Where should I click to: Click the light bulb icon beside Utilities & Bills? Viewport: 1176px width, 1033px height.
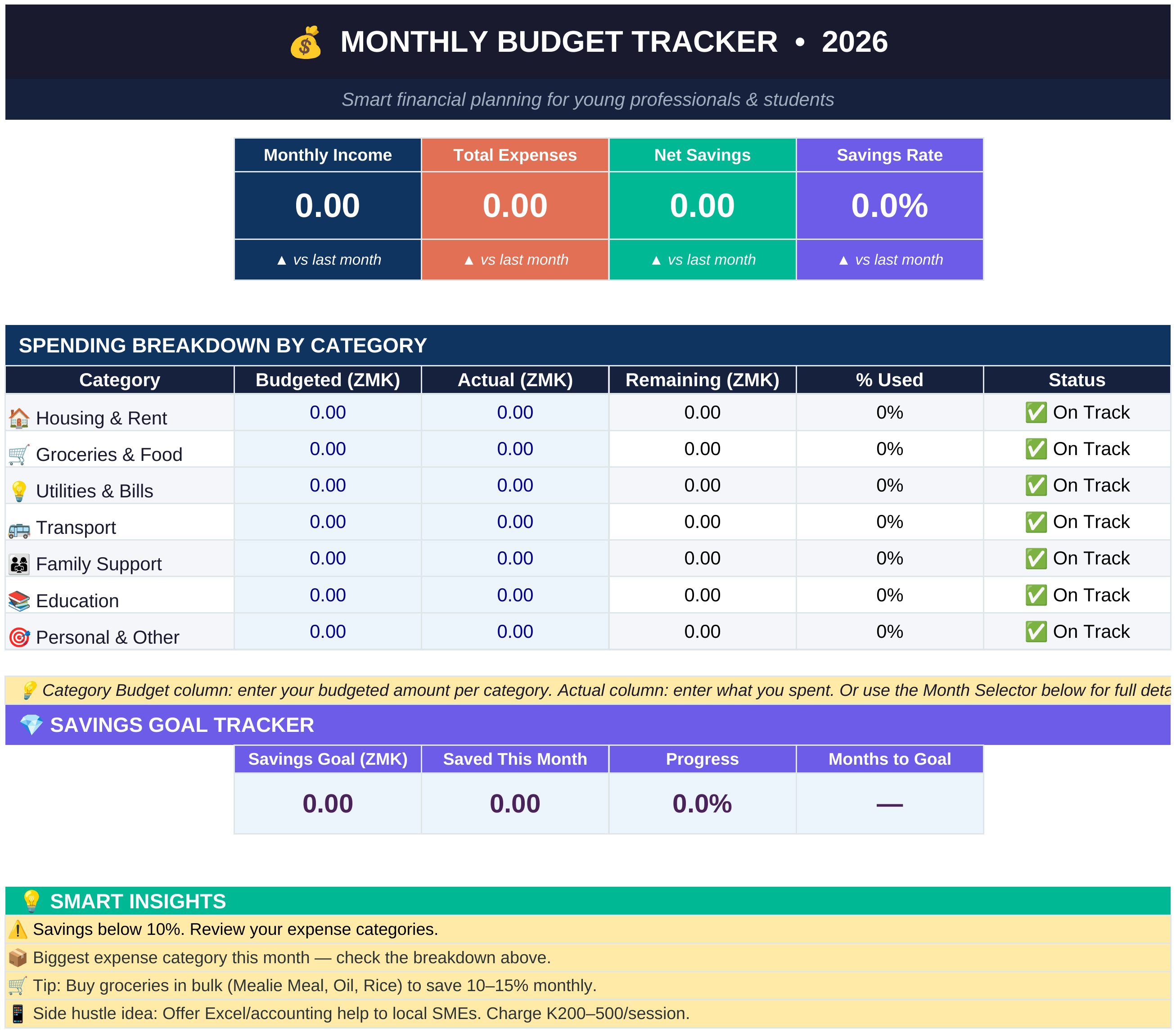point(19,491)
